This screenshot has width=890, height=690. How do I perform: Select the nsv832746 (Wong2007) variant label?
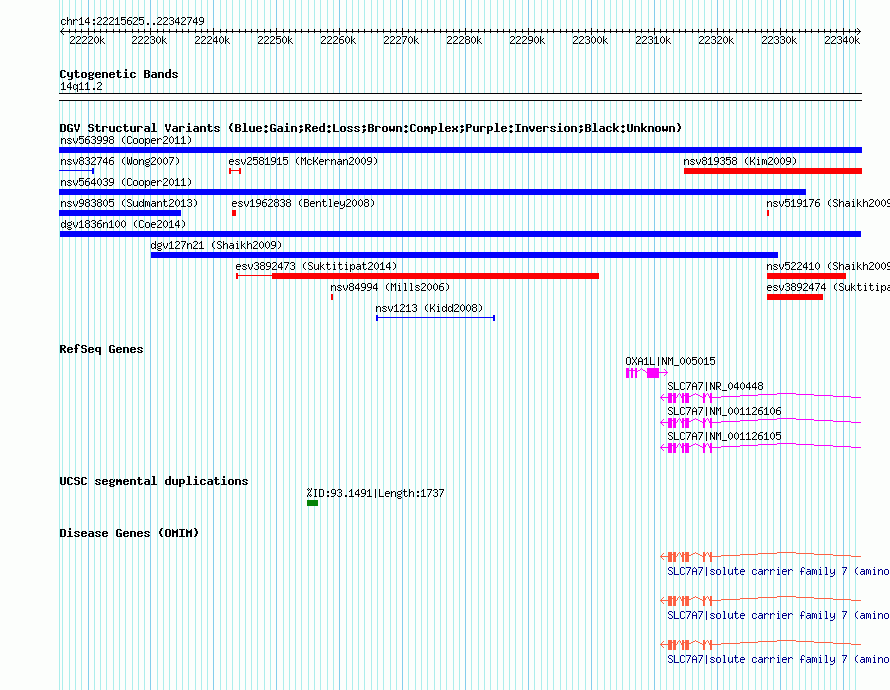[120, 161]
